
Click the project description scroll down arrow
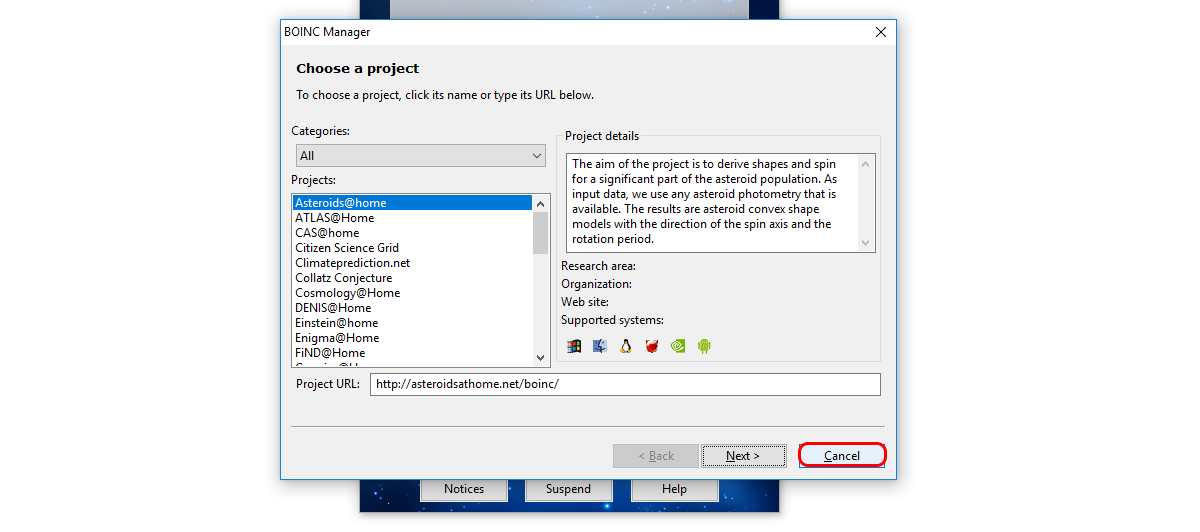click(867, 243)
